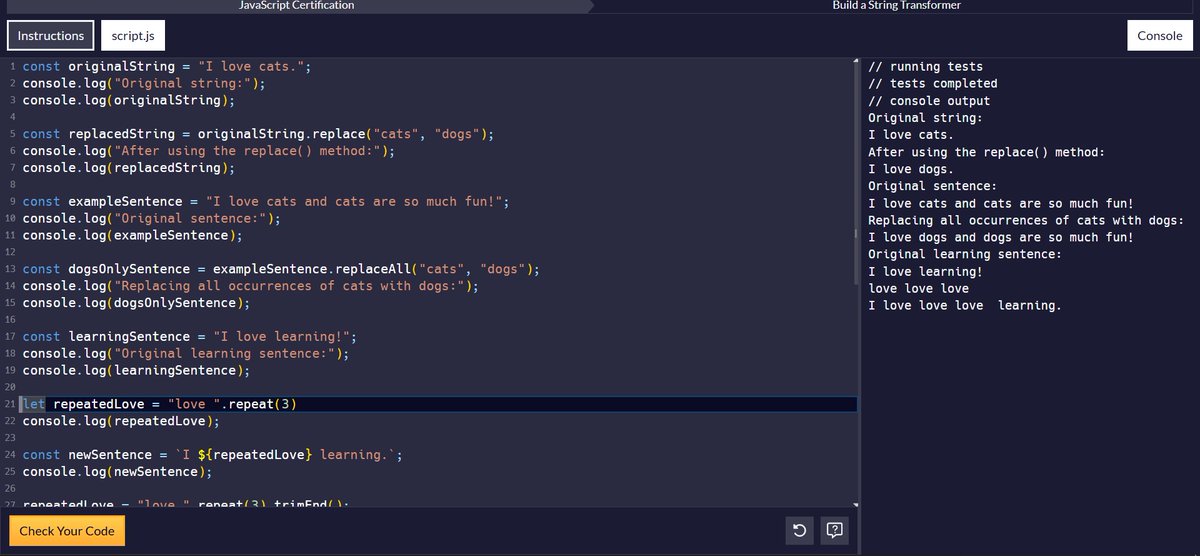
Task: Click console line 'love love love'
Action: point(918,288)
